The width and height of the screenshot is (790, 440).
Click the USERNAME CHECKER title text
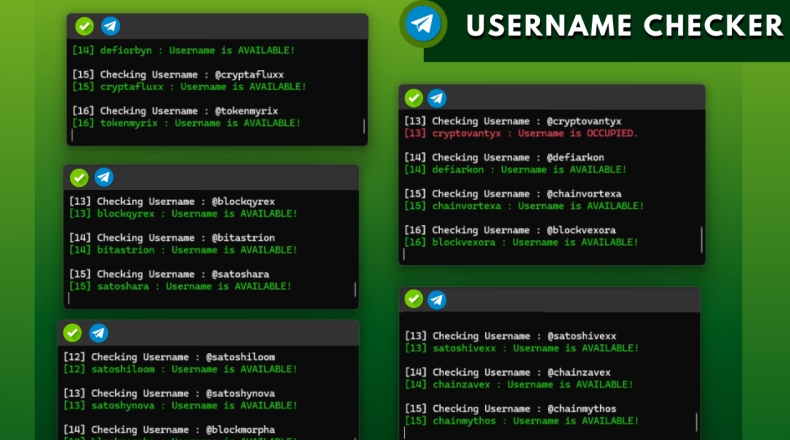(624, 26)
